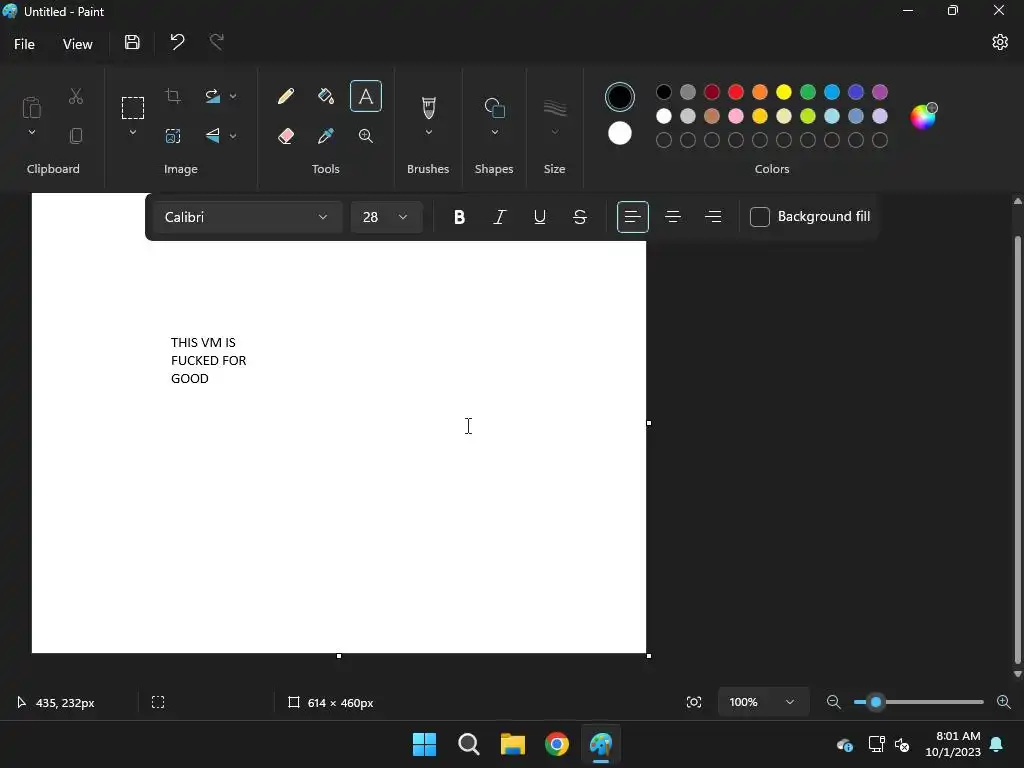1024x768 pixels.
Task: Expand the Rotate options chevron
Action: 232,97
